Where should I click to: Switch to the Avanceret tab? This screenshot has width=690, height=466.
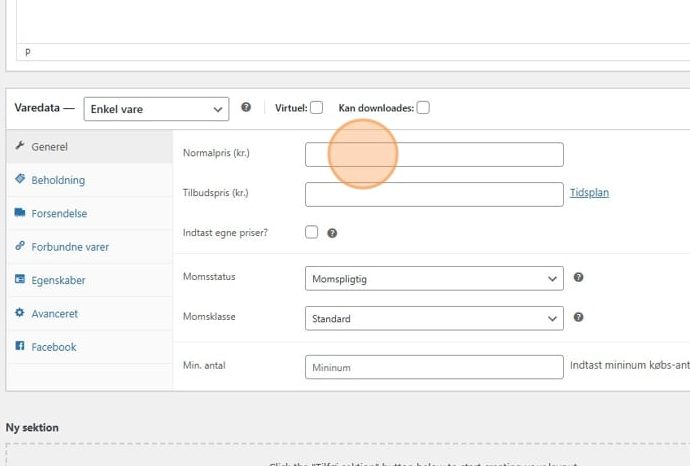(x=90, y=314)
